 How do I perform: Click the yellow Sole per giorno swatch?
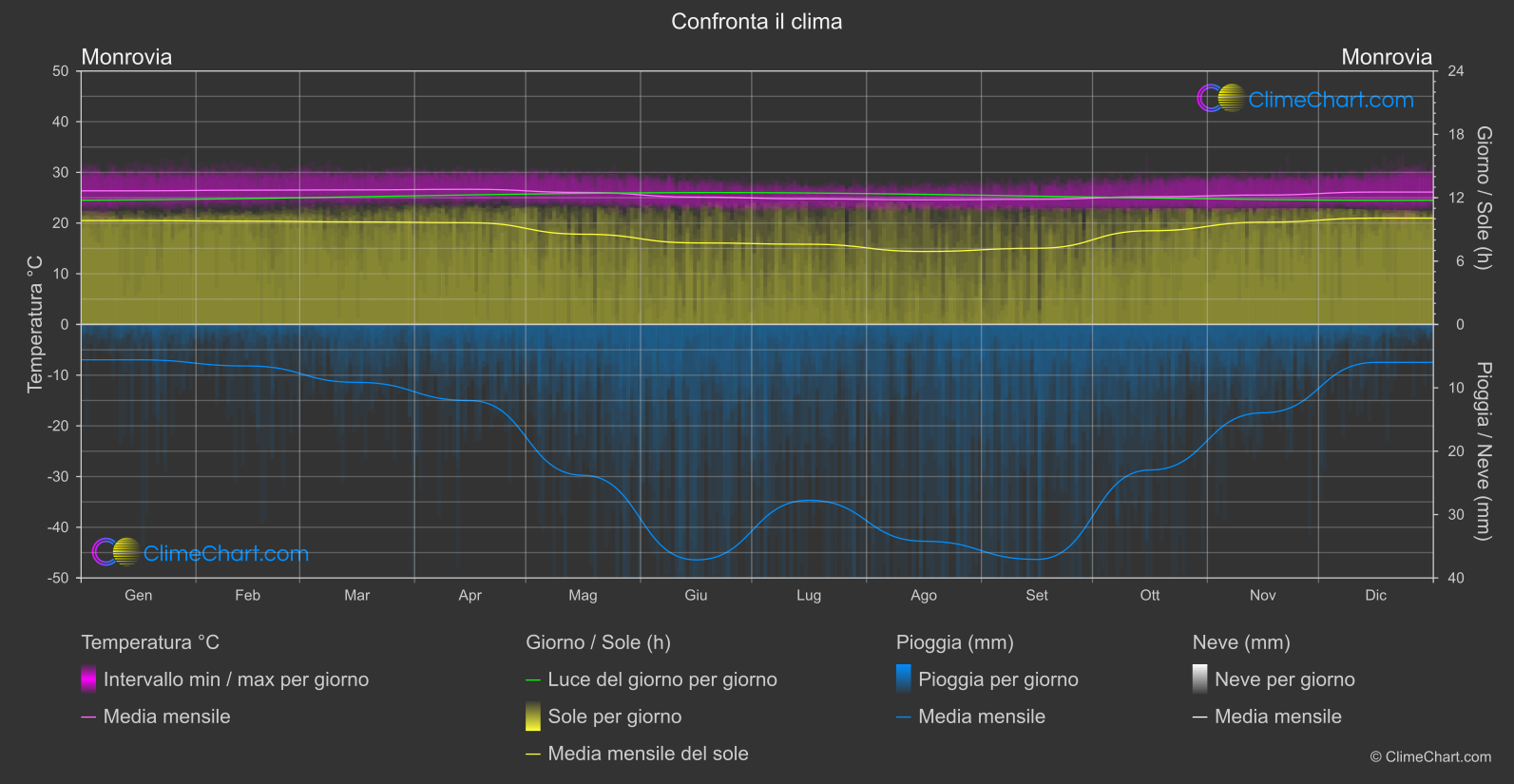[x=533, y=717]
